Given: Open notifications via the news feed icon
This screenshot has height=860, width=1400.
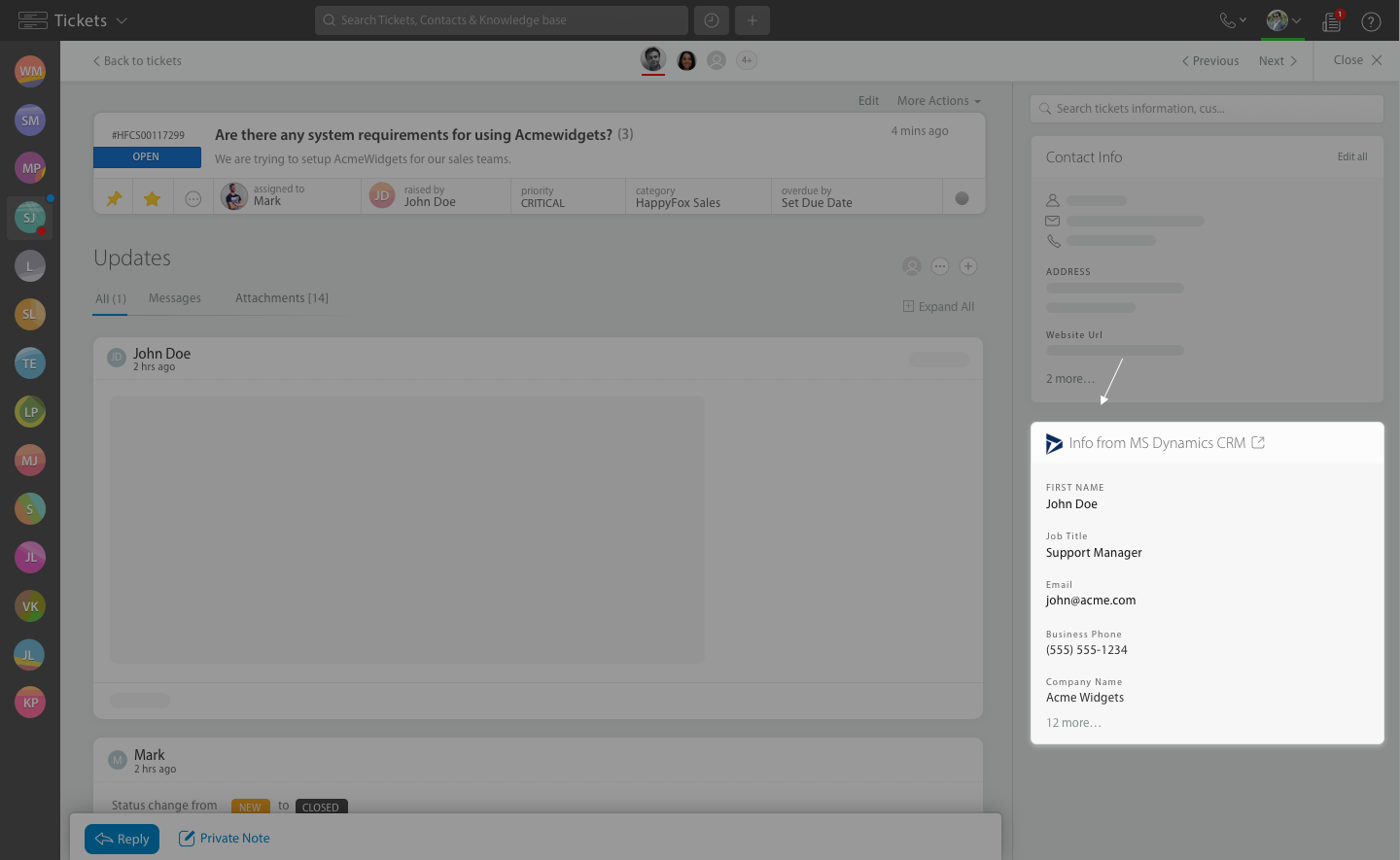Looking at the screenshot, I should [1331, 20].
